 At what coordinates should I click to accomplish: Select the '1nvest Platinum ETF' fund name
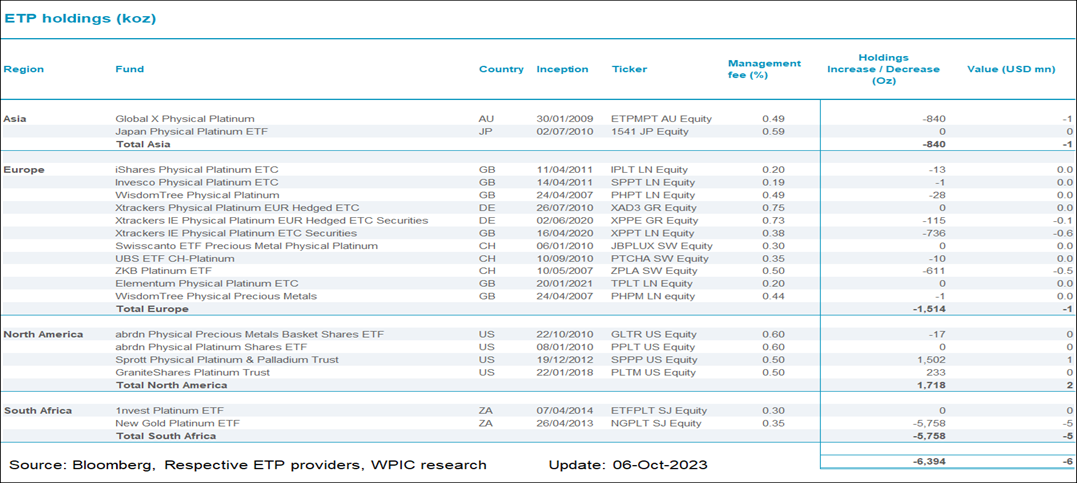168,411
